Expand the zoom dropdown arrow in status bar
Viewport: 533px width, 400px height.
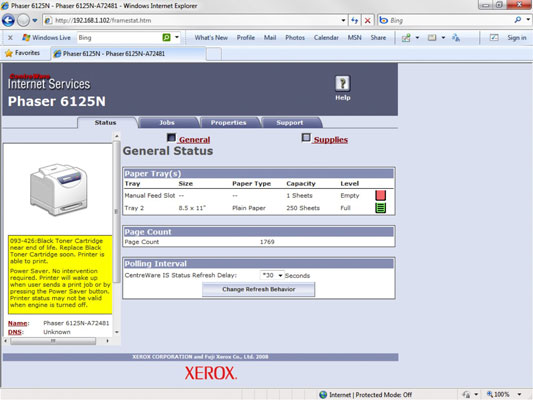[519, 395]
